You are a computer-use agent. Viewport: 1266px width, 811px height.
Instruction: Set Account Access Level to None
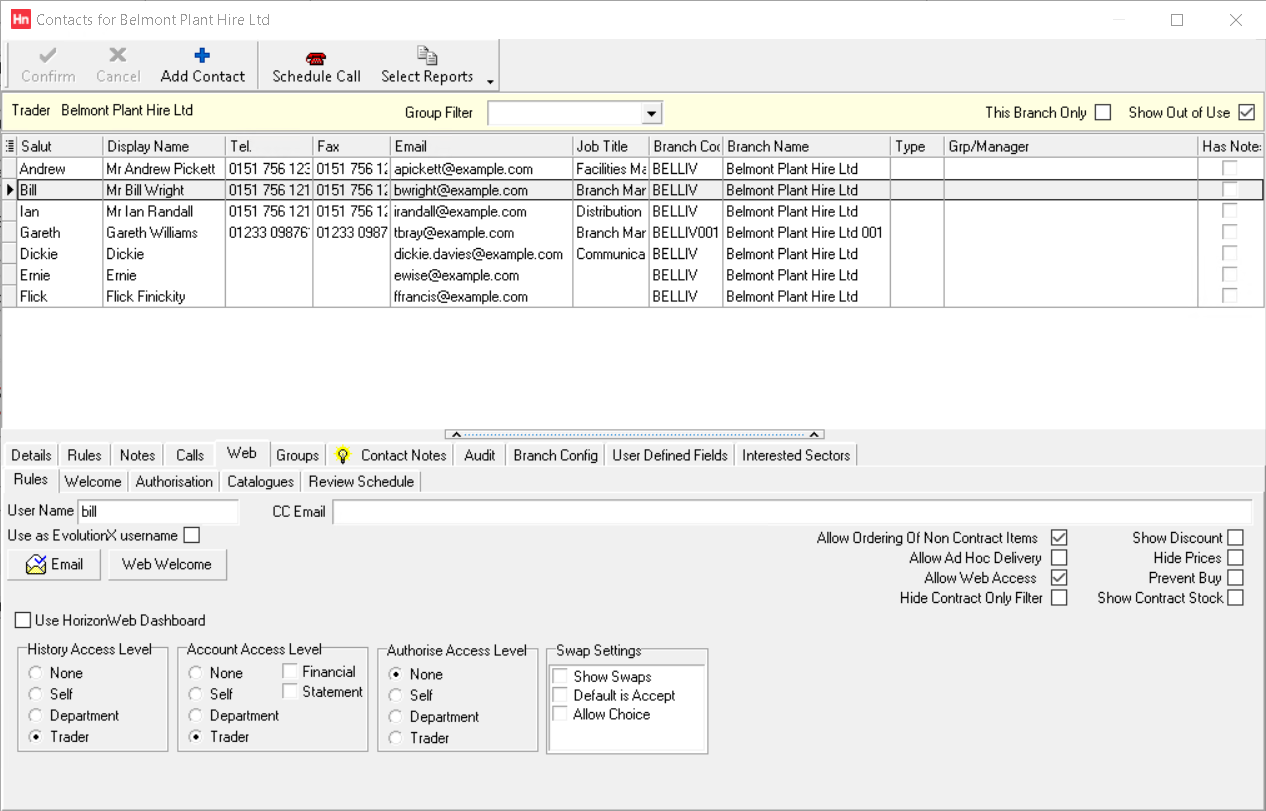tap(196, 673)
